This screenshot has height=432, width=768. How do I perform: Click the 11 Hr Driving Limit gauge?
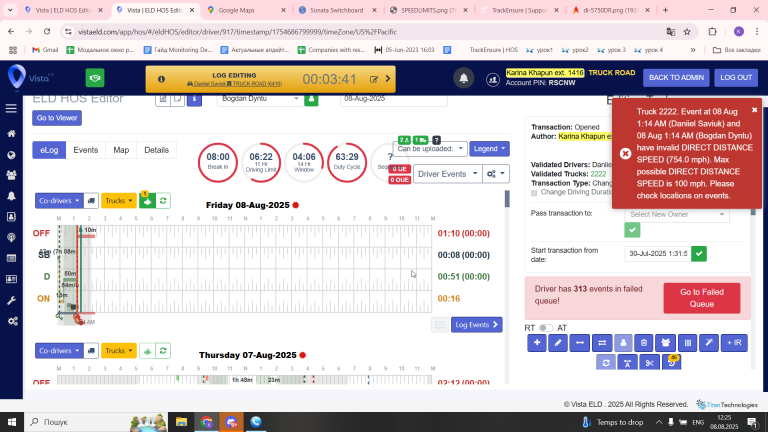coord(261,162)
